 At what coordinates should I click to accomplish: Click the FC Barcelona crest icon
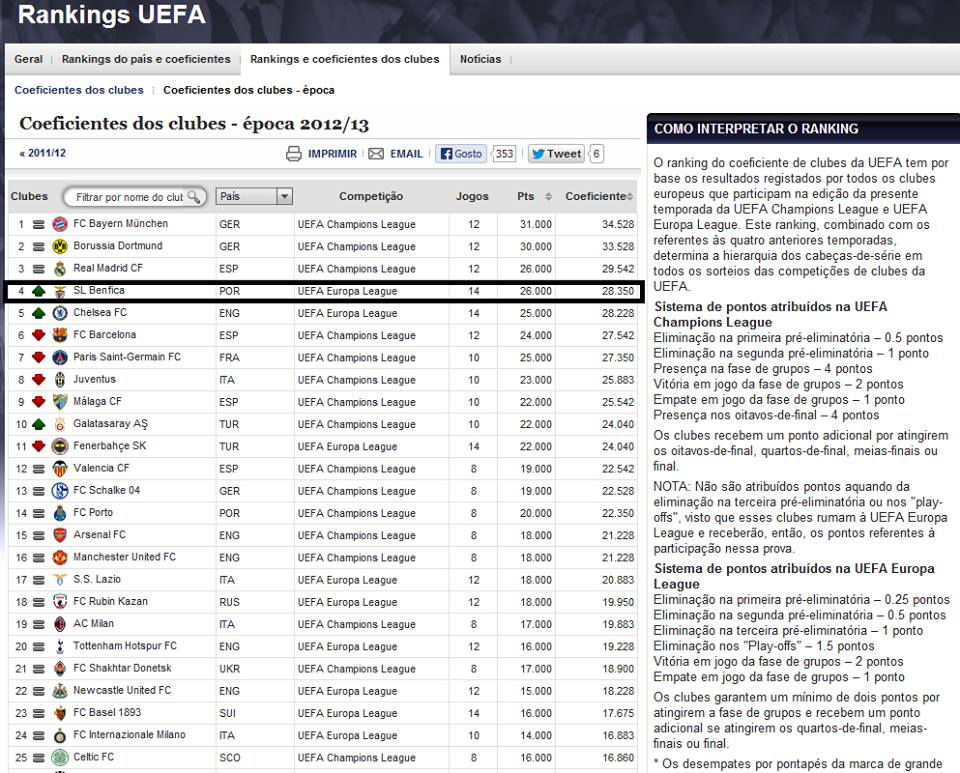(60, 335)
